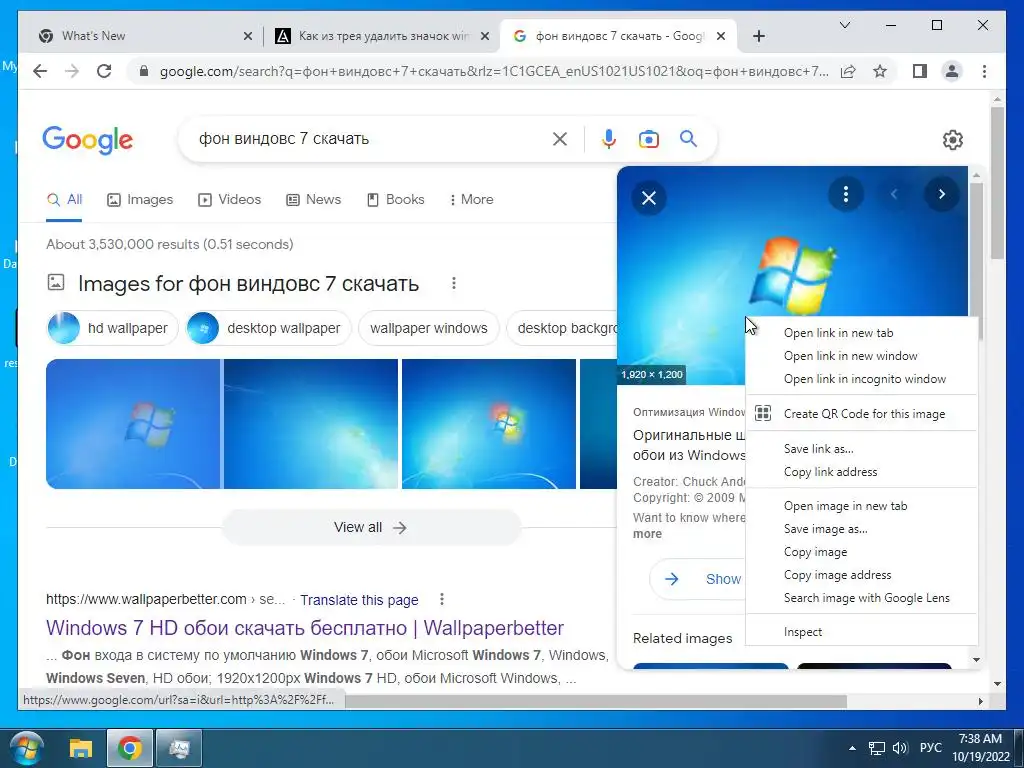The width and height of the screenshot is (1024, 768).
Task: Choose Copy link address
Action: (861, 472)
